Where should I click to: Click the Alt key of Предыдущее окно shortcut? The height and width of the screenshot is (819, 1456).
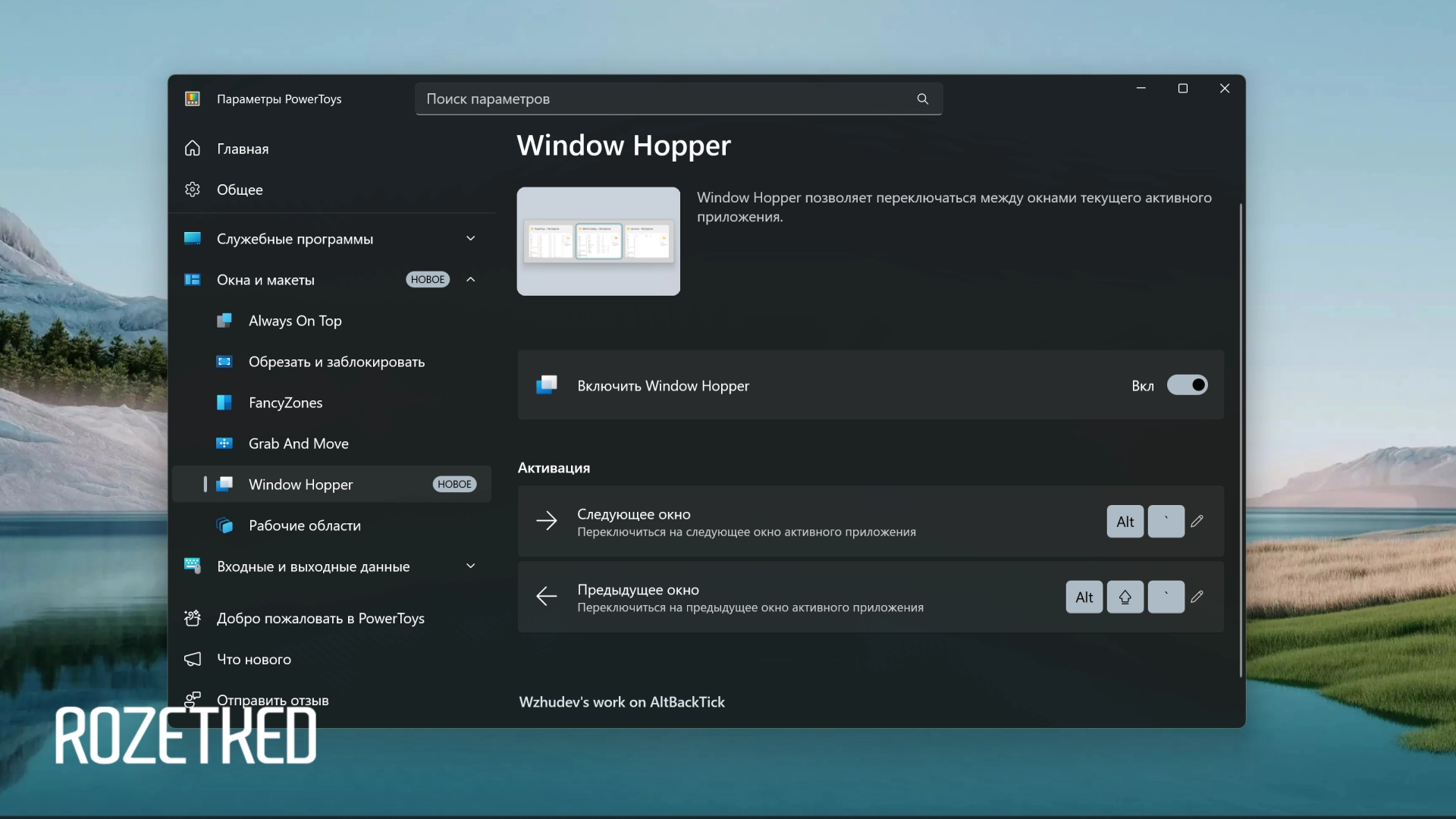(x=1084, y=597)
